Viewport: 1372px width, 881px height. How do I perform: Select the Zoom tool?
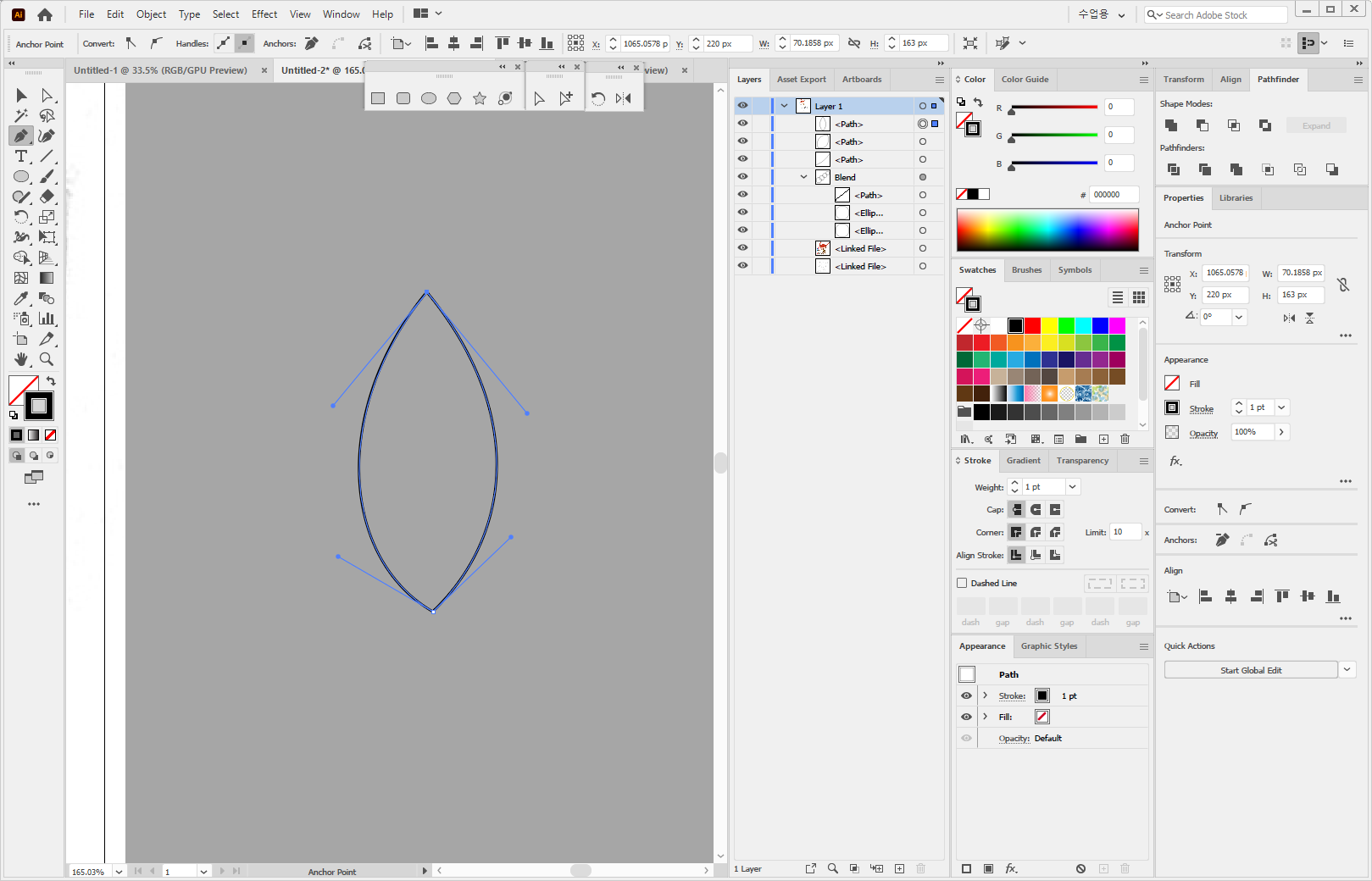pyautogui.click(x=47, y=359)
